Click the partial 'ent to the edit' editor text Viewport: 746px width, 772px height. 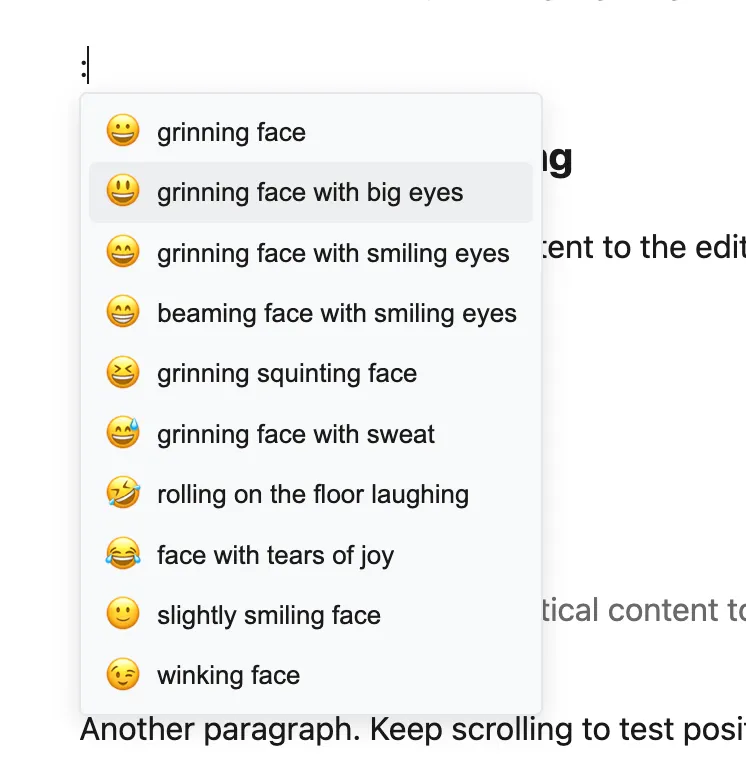point(644,247)
